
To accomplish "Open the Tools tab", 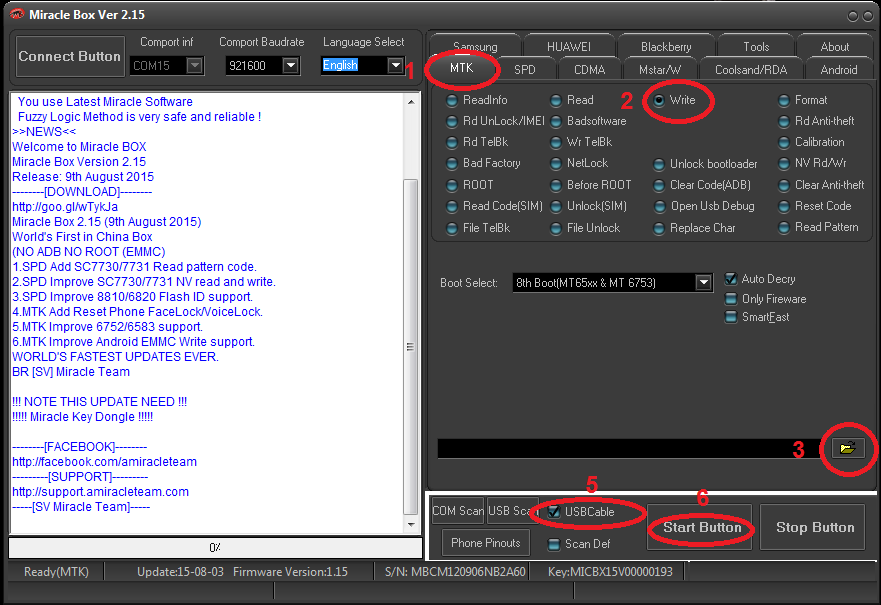I will 756,46.
